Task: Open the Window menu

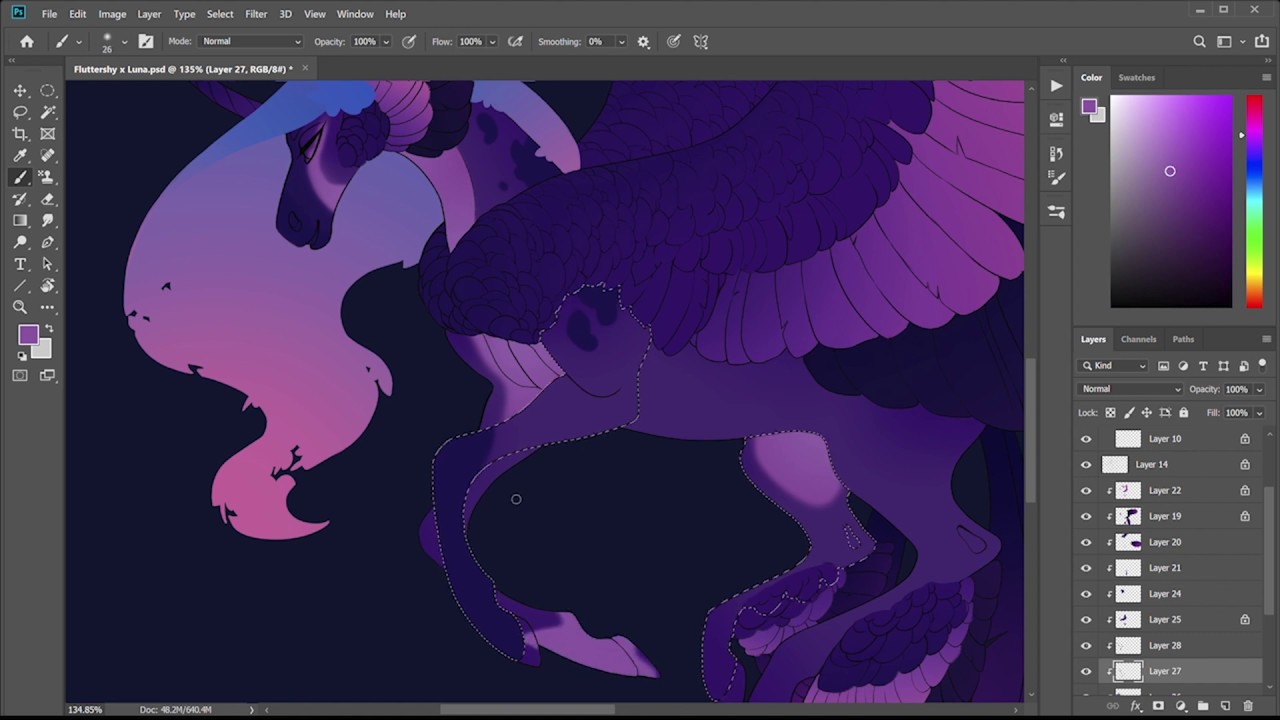Action: 355,14
